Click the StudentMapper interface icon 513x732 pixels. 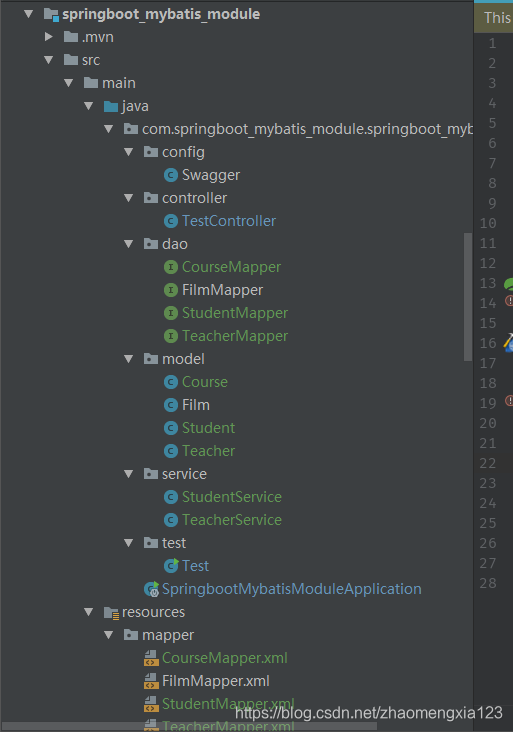(171, 313)
